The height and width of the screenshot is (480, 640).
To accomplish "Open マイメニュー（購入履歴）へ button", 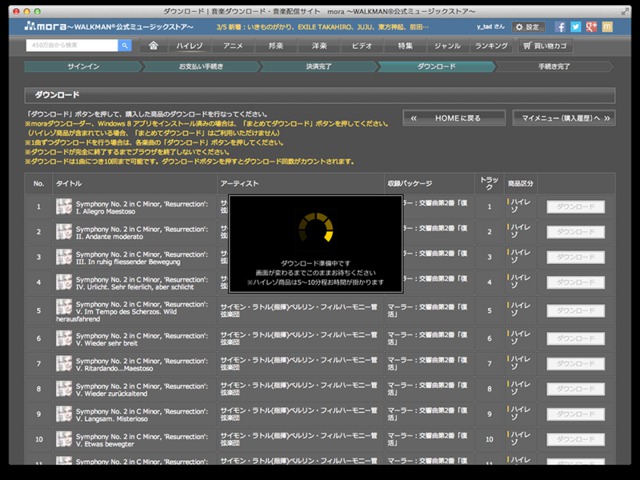I will [x=564, y=118].
